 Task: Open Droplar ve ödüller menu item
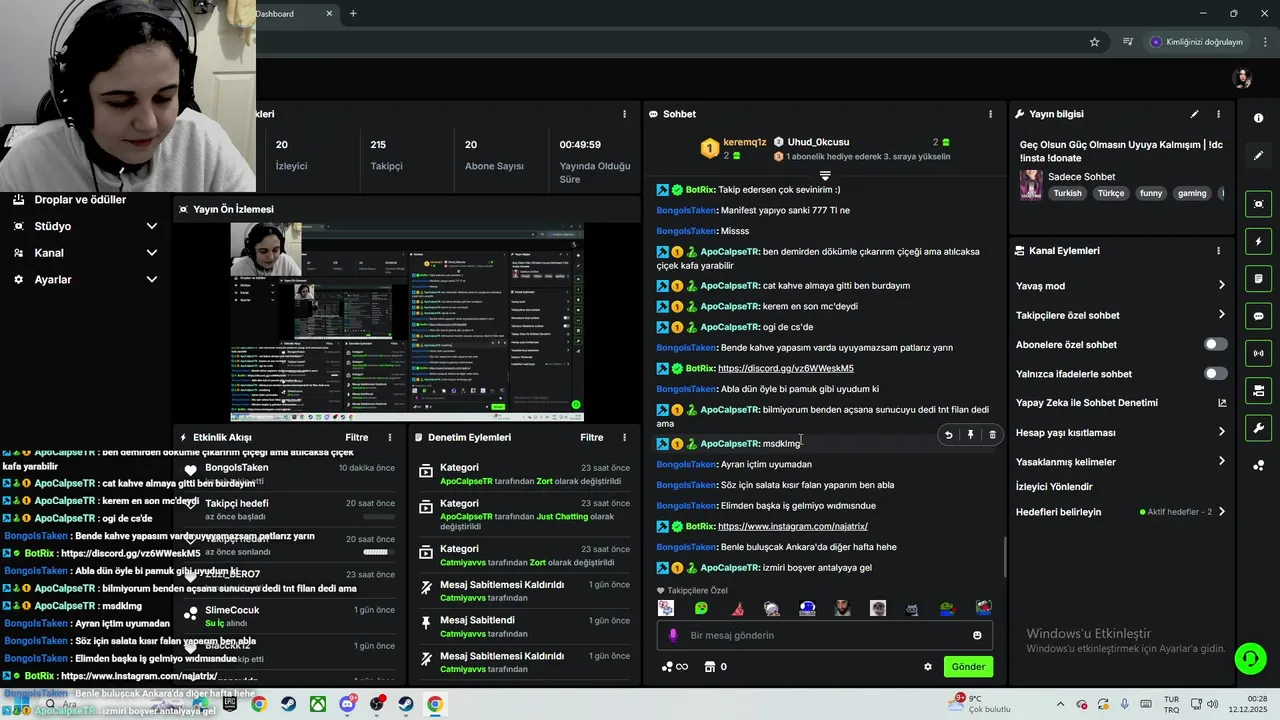80,200
